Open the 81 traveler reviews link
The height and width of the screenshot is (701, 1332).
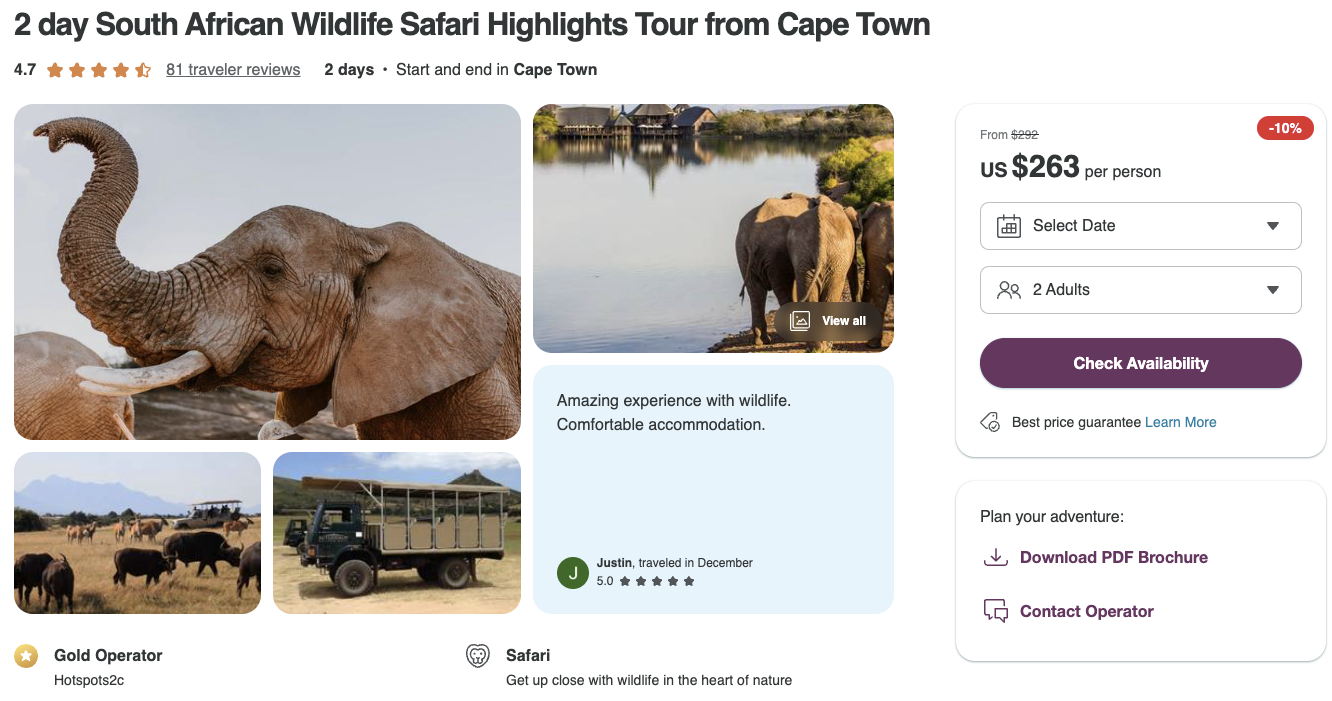(233, 69)
